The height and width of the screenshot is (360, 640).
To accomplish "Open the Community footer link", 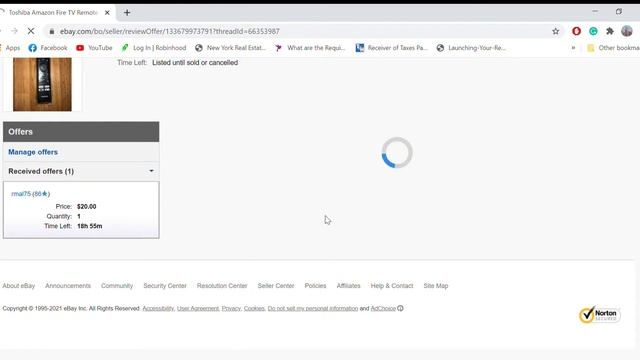I will point(117,286).
